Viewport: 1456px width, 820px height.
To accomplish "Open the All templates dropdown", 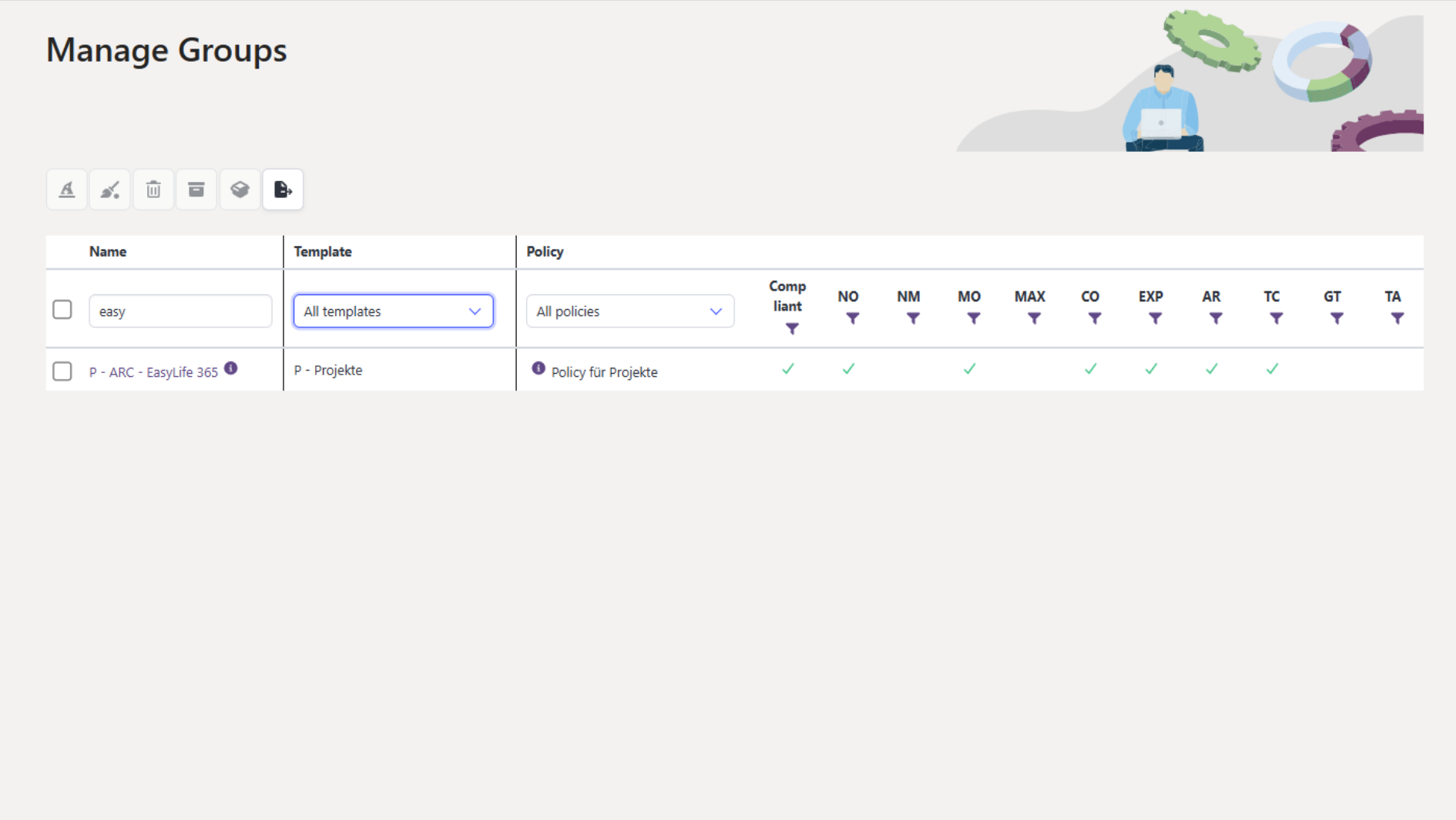I will tap(393, 311).
